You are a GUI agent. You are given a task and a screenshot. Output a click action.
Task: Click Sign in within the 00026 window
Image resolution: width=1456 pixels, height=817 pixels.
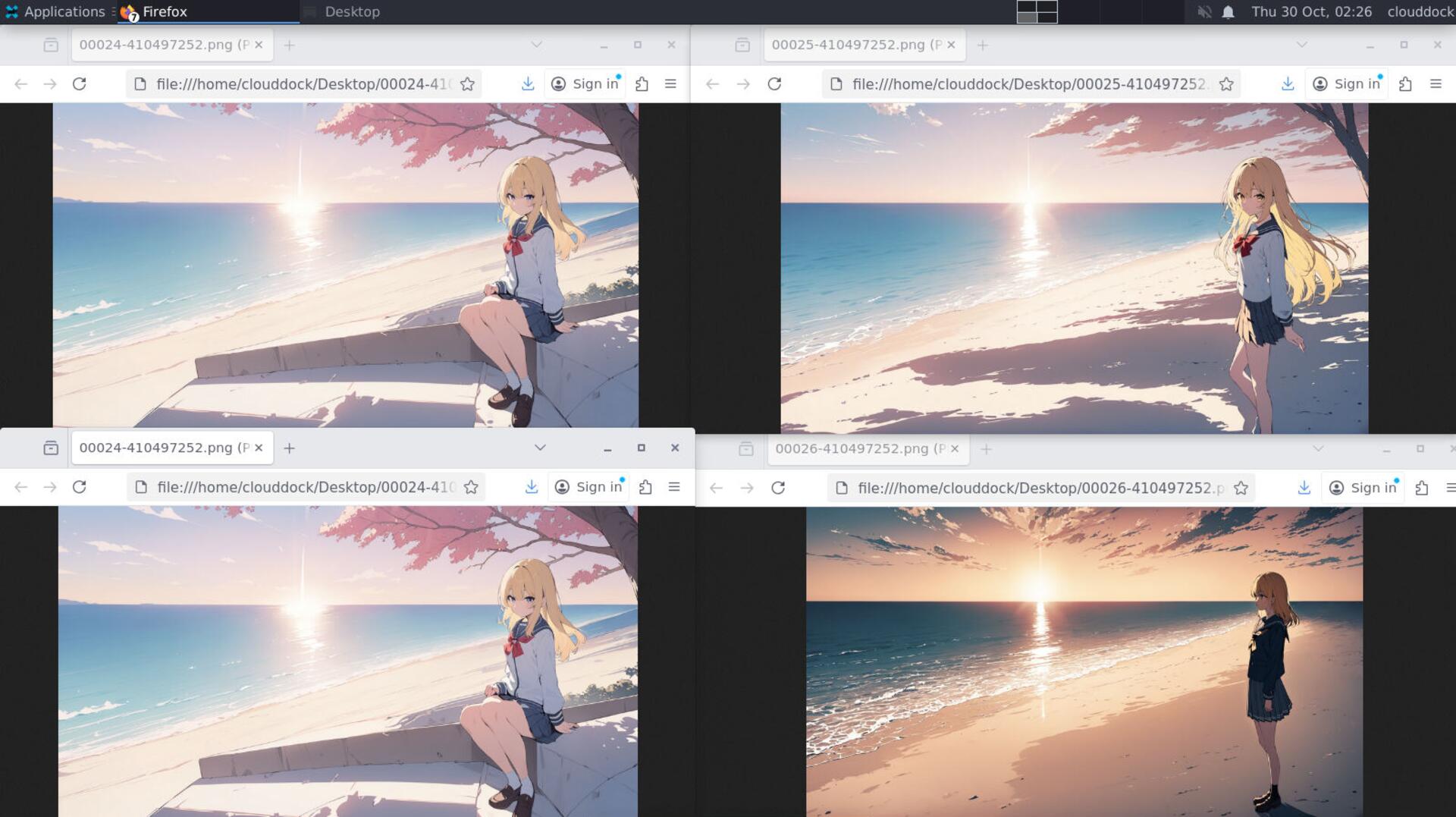pos(1363,488)
